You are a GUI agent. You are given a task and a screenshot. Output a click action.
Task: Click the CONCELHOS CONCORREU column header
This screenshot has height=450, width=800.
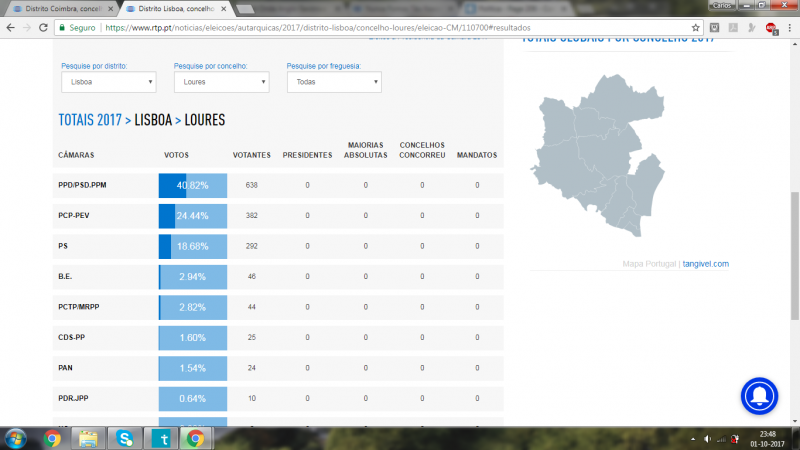tap(422, 150)
